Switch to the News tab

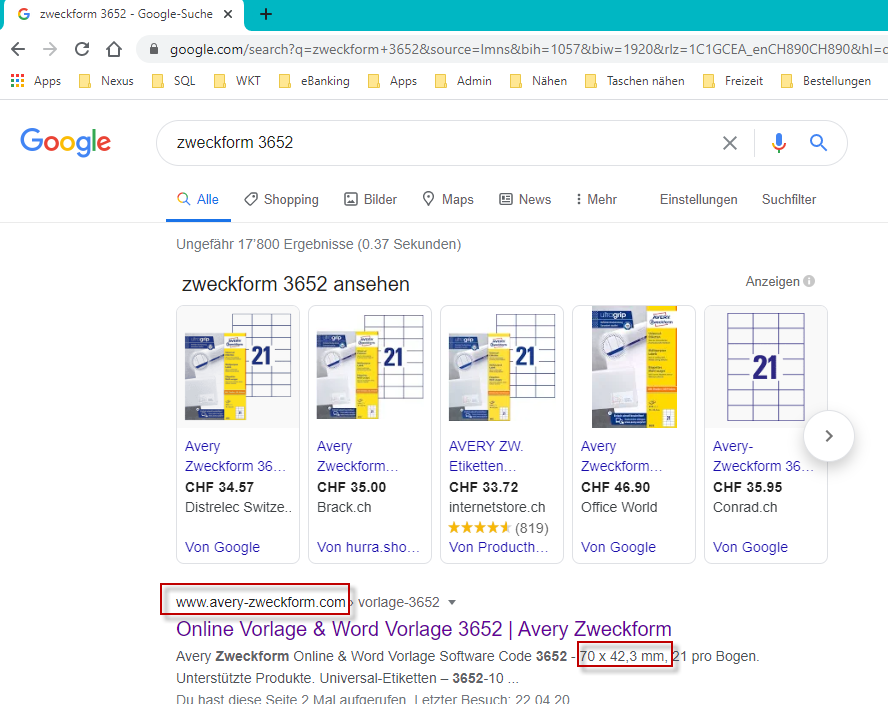[525, 199]
